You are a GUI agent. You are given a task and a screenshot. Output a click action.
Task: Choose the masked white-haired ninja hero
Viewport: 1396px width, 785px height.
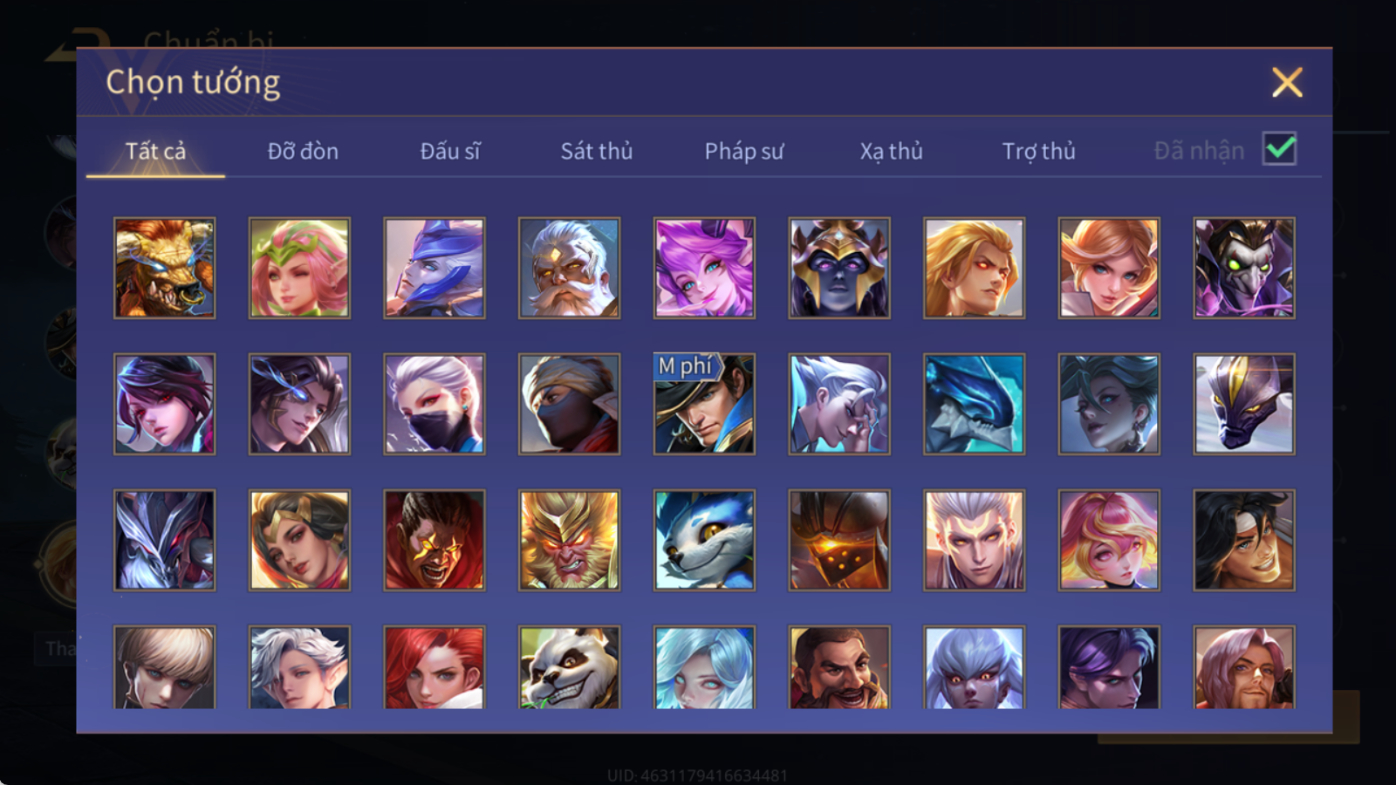pos(434,404)
